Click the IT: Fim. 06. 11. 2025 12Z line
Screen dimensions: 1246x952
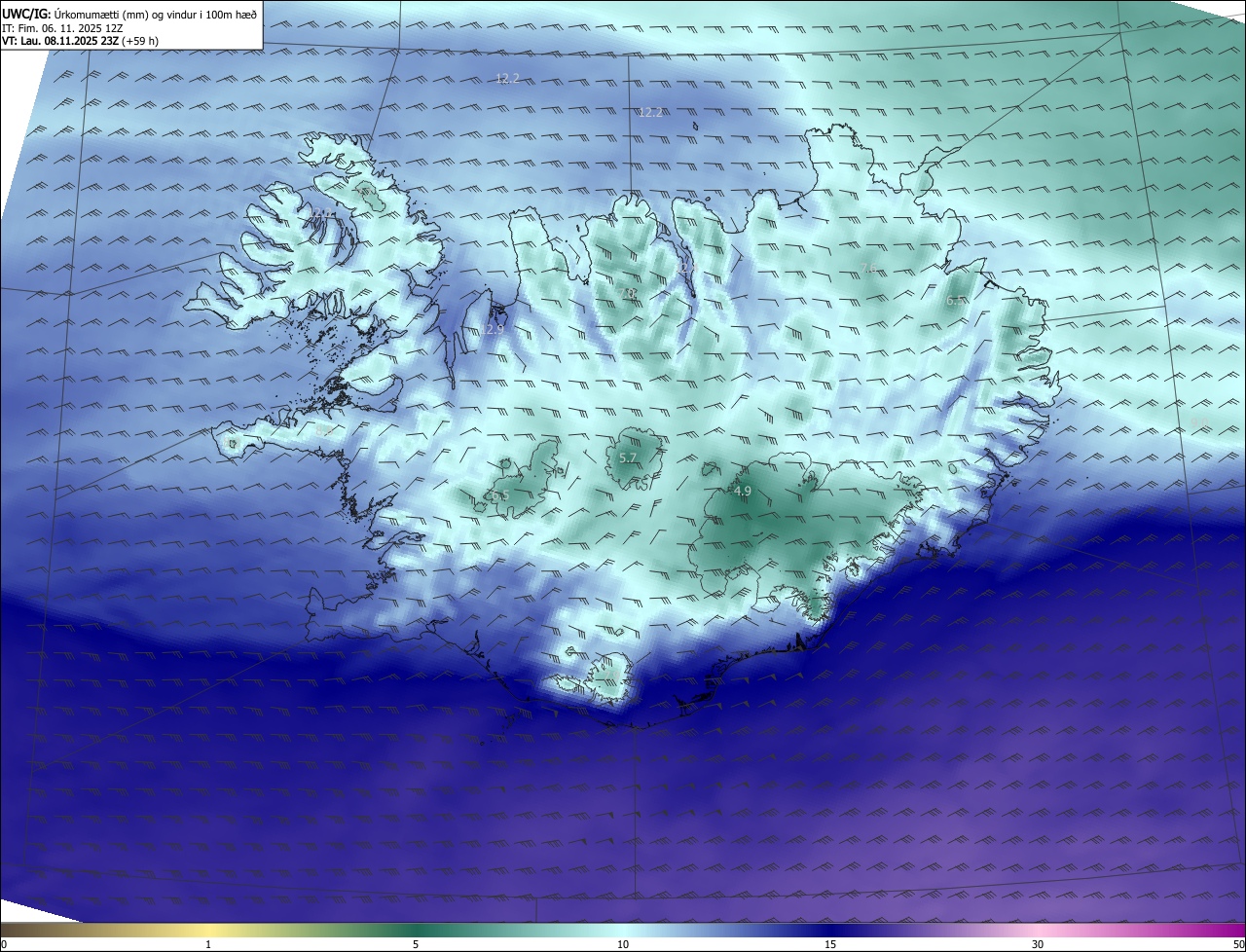[x=61, y=28]
